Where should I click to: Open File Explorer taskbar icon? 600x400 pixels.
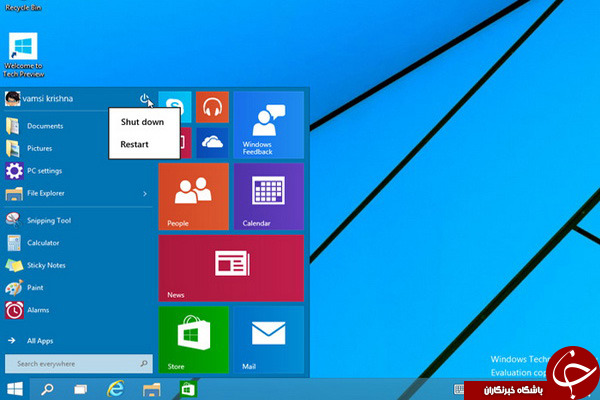152,390
